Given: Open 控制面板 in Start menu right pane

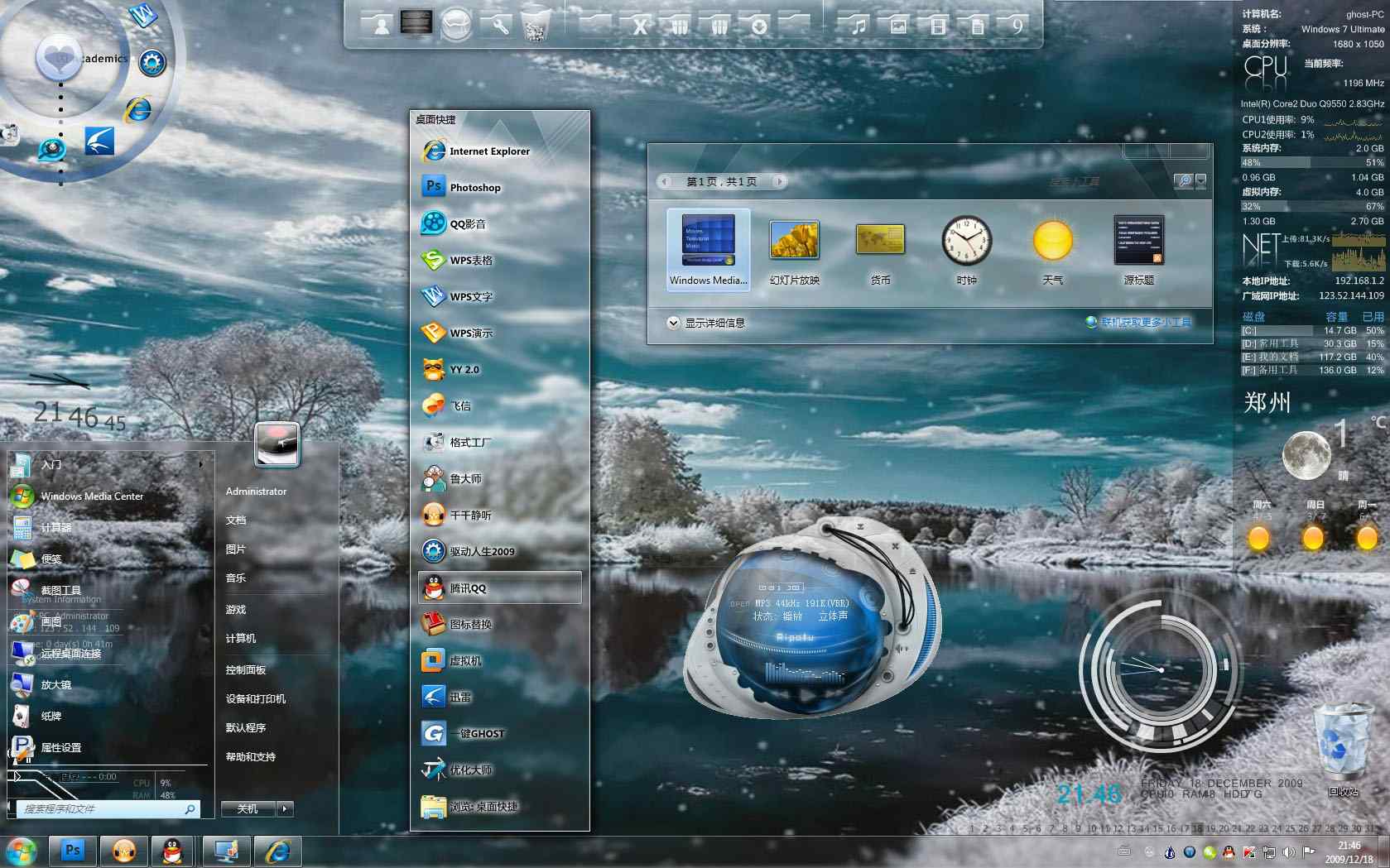Looking at the screenshot, I should (x=246, y=669).
